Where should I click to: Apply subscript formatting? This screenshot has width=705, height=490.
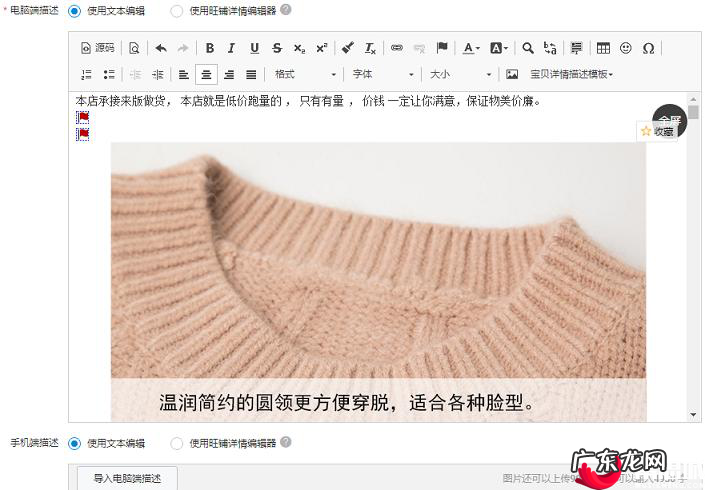coord(299,48)
